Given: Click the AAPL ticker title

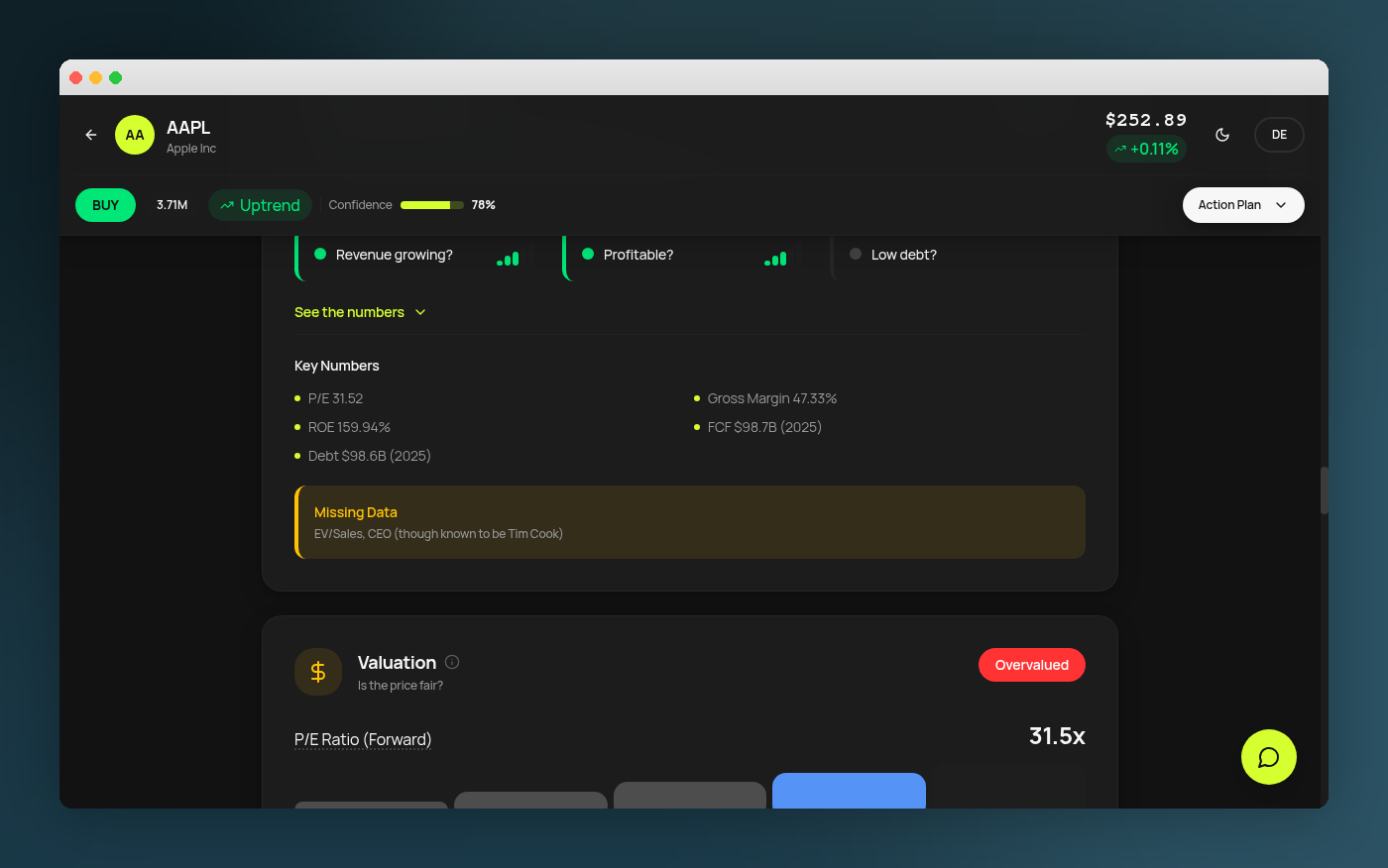Looking at the screenshot, I should 188,128.
